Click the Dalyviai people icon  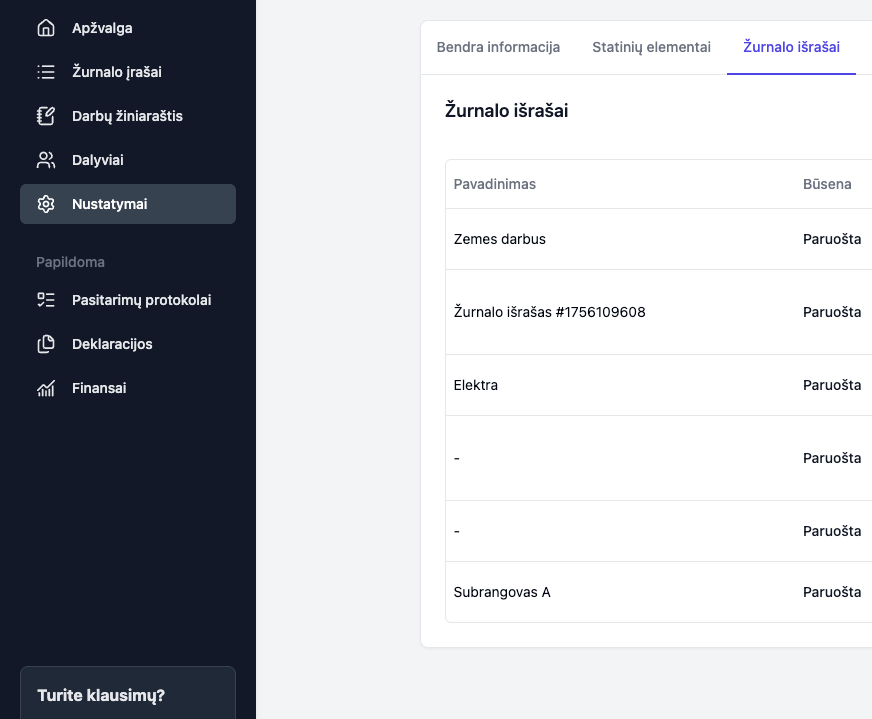[45, 160]
